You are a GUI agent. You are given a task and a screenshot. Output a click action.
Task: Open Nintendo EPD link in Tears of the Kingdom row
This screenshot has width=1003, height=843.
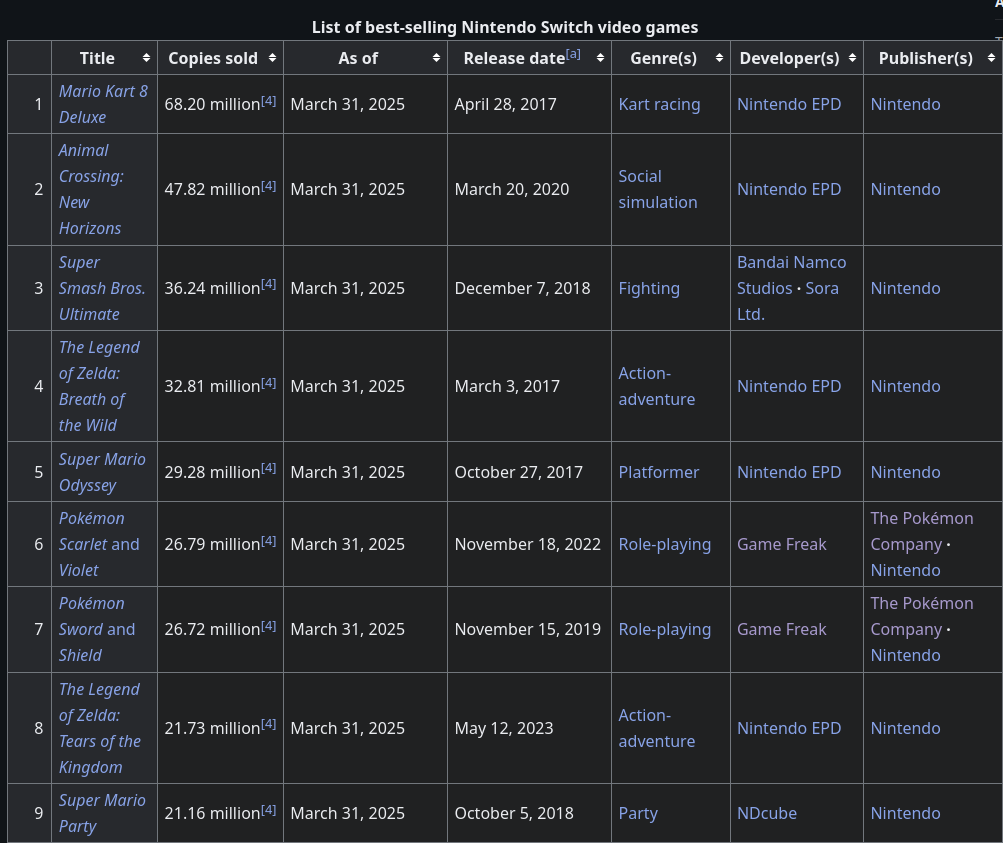[789, 728]
